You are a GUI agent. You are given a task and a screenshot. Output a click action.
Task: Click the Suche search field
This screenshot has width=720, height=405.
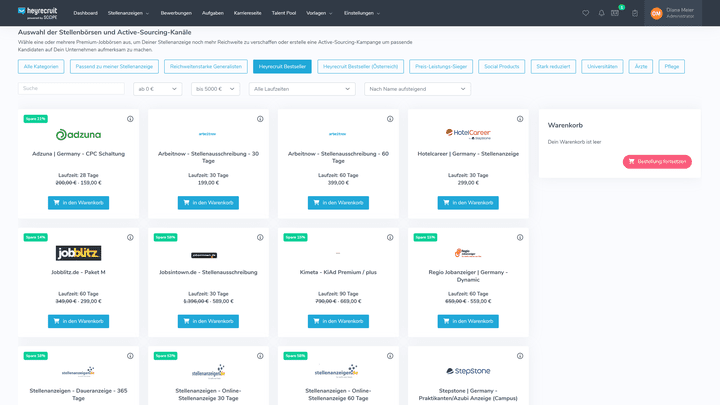tap(71, 89)
